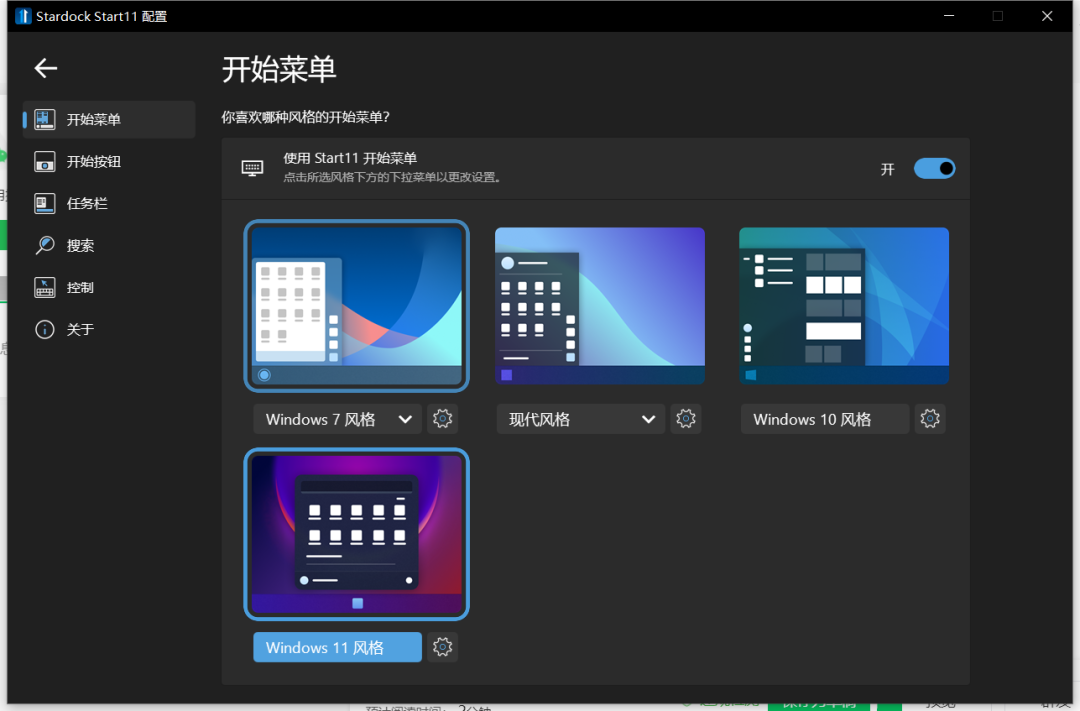Click the 开始菜单 page heading
The image size is (1080, 711).
click(x=279, y=70)
